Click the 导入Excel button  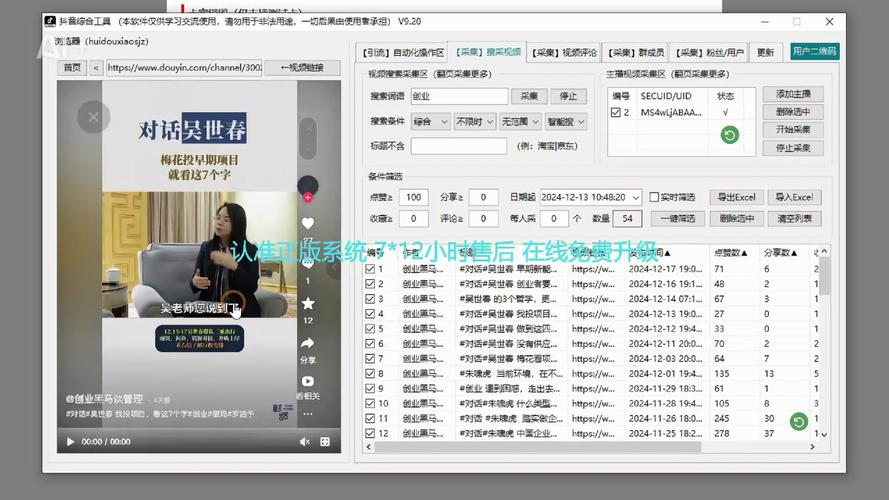point(794,197)
